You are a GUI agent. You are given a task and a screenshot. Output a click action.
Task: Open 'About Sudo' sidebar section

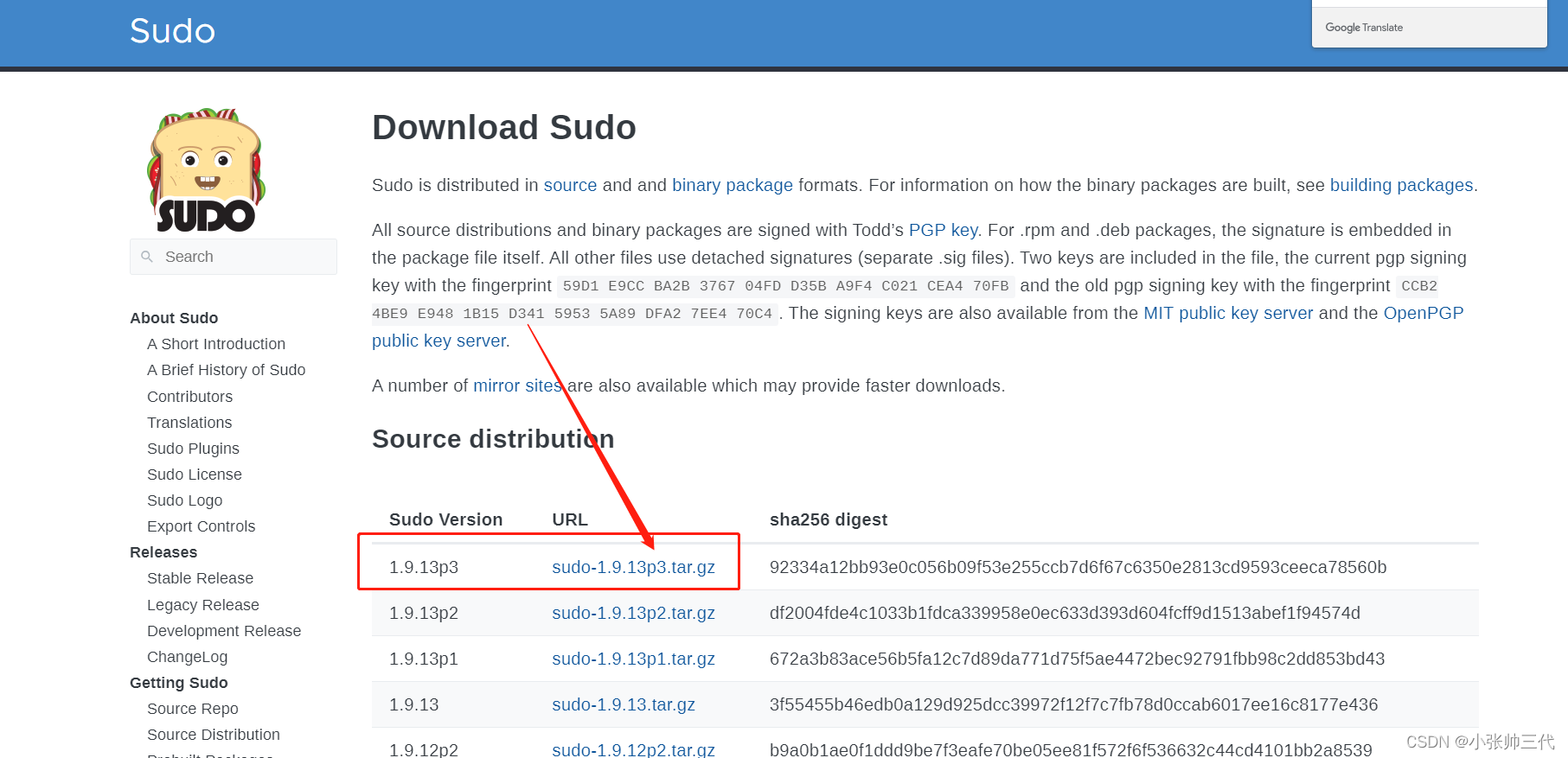coord(174,318)
